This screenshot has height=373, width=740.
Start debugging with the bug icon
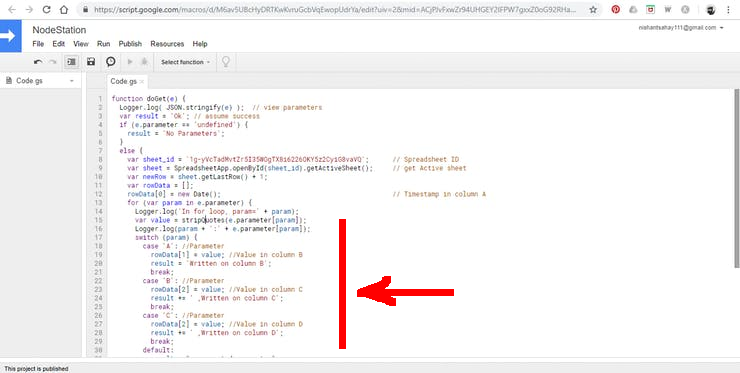[x=144, y=62]
